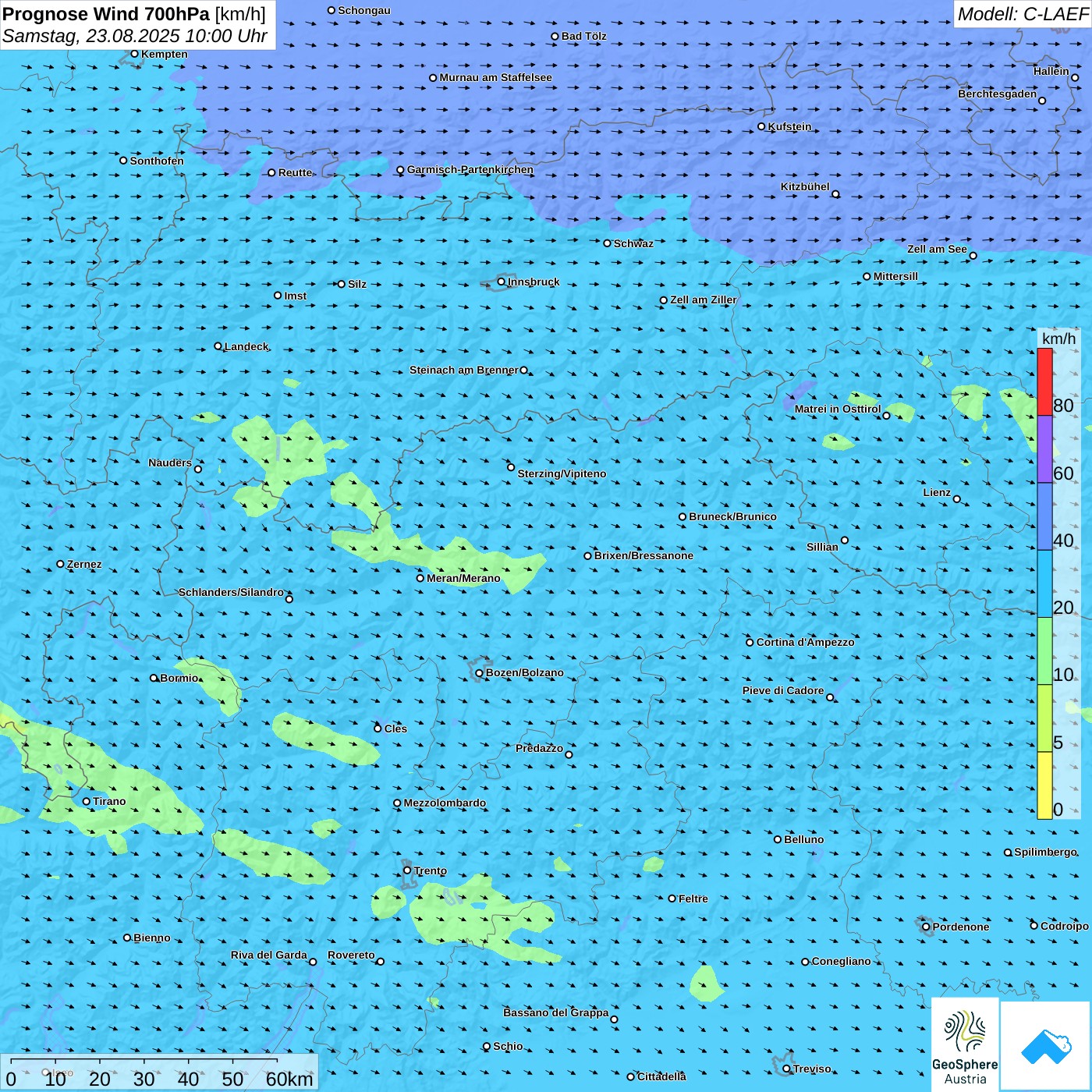
Task: Click the Bassano del Grappa label
Action: 556,1012
